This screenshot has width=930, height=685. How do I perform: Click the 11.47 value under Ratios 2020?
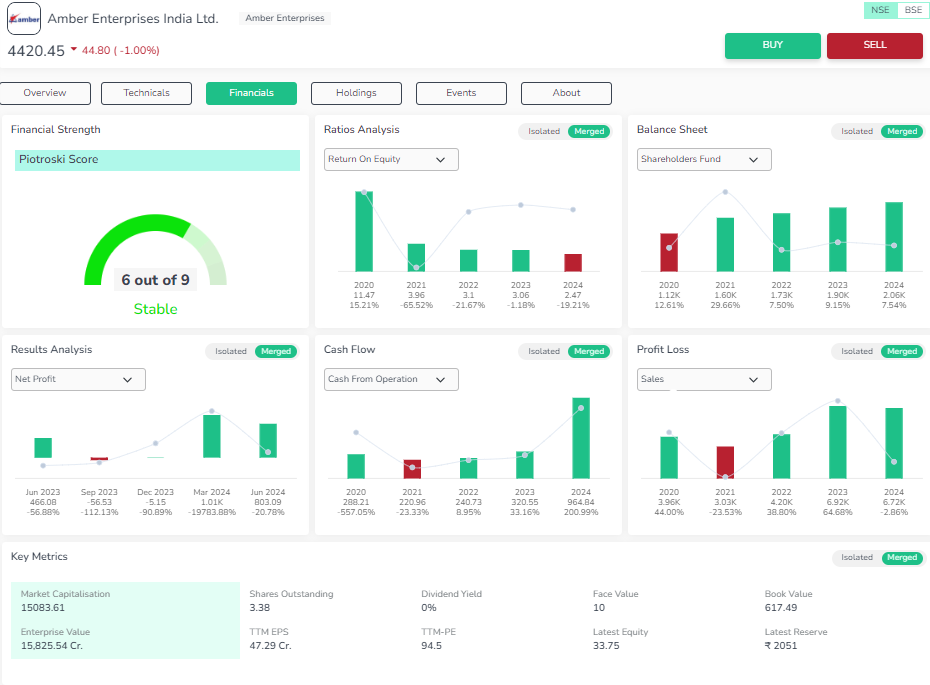[x=364, y=295]
